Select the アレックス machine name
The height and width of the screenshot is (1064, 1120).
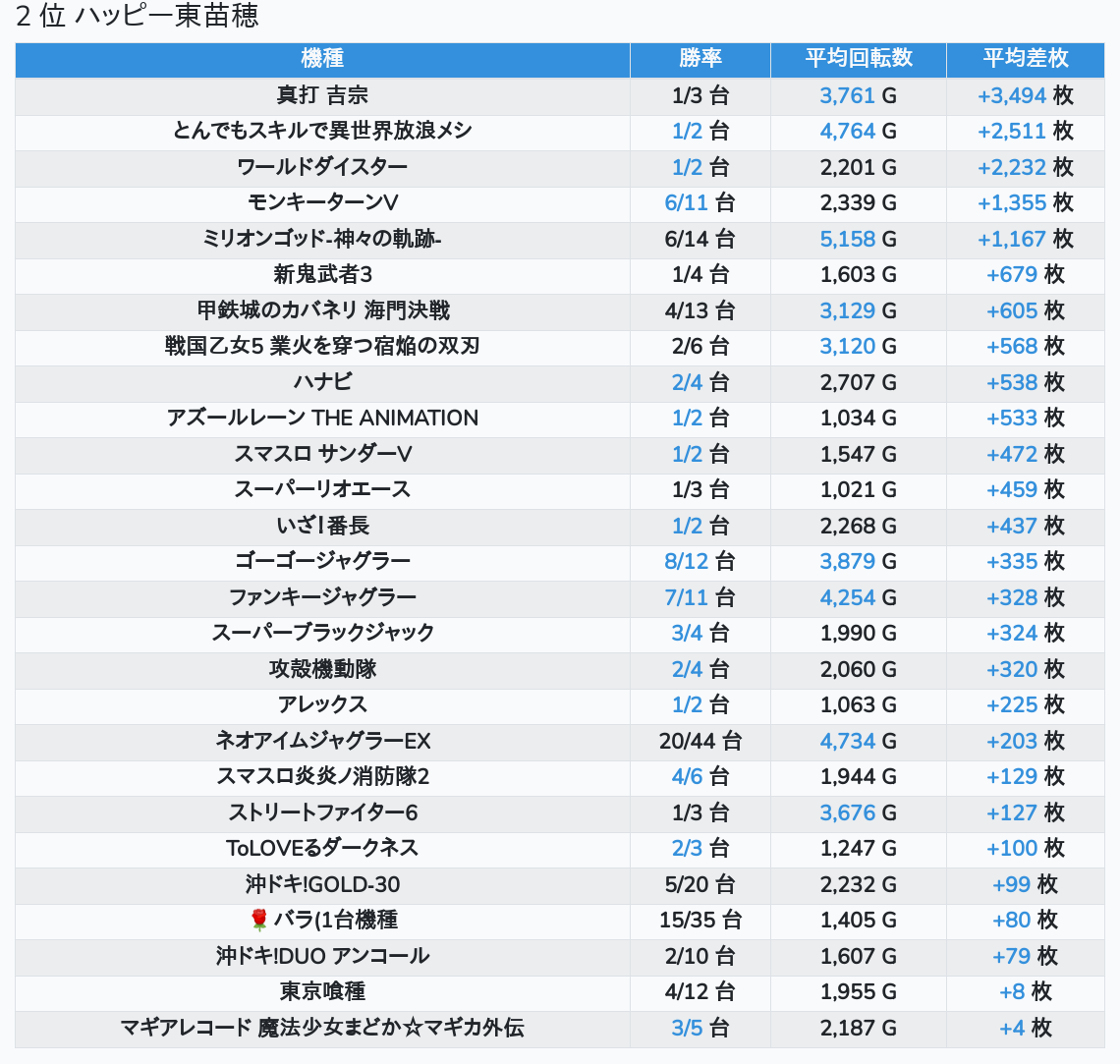322,704
